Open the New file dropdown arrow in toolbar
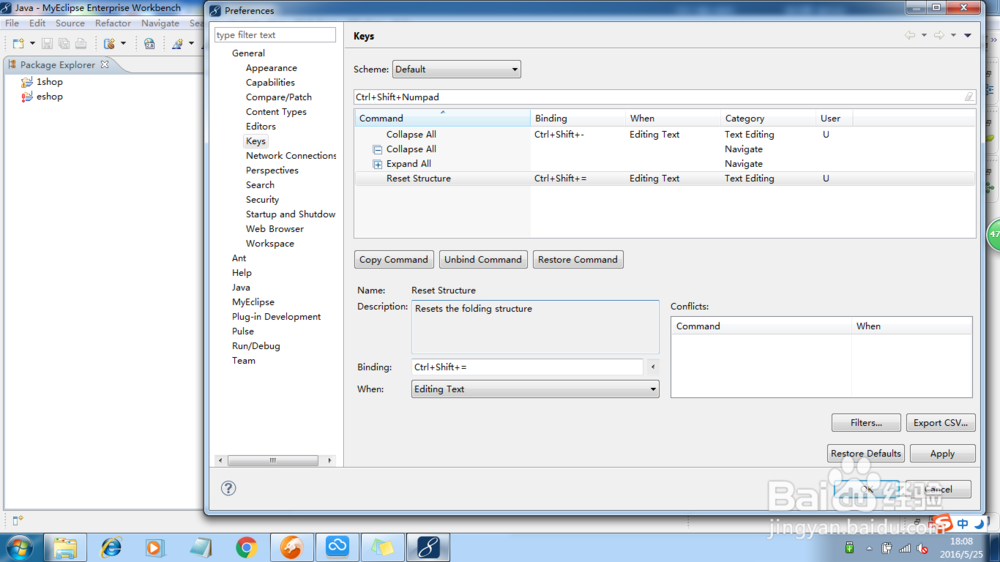Viewport: 1000px width, 562px height. (32, 43)
